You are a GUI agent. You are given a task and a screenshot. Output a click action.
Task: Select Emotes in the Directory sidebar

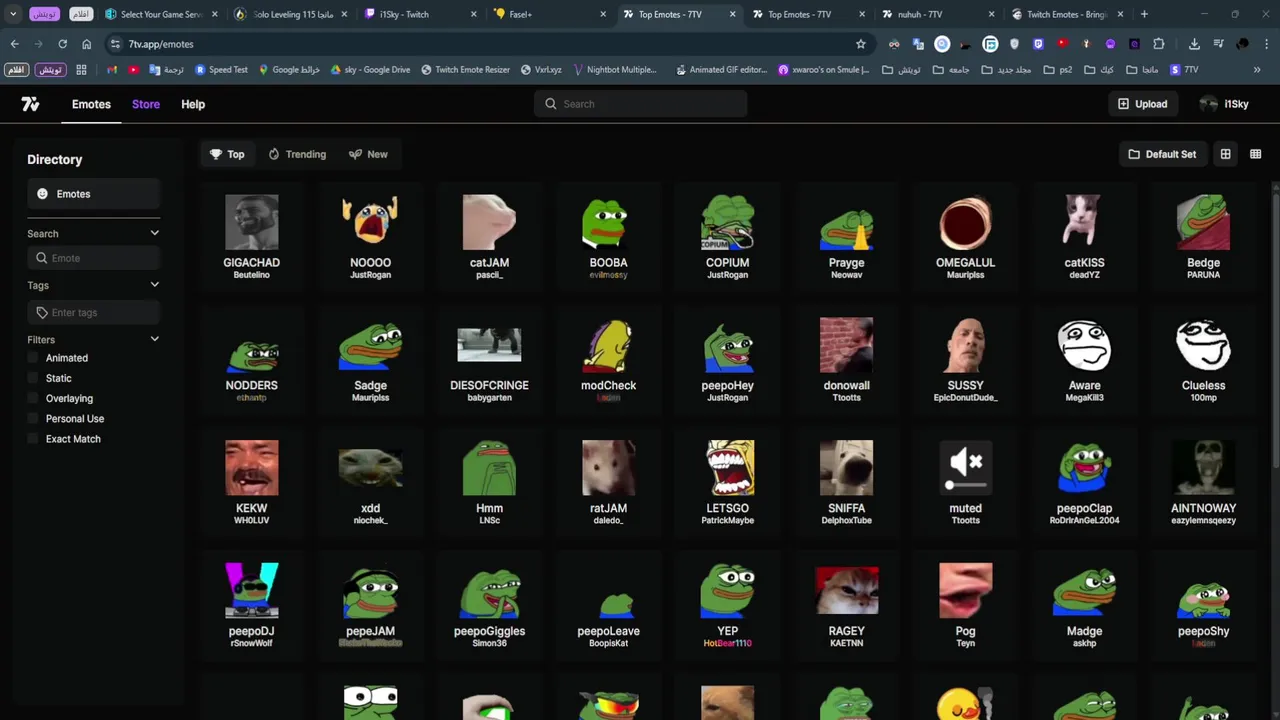point(93,194)
